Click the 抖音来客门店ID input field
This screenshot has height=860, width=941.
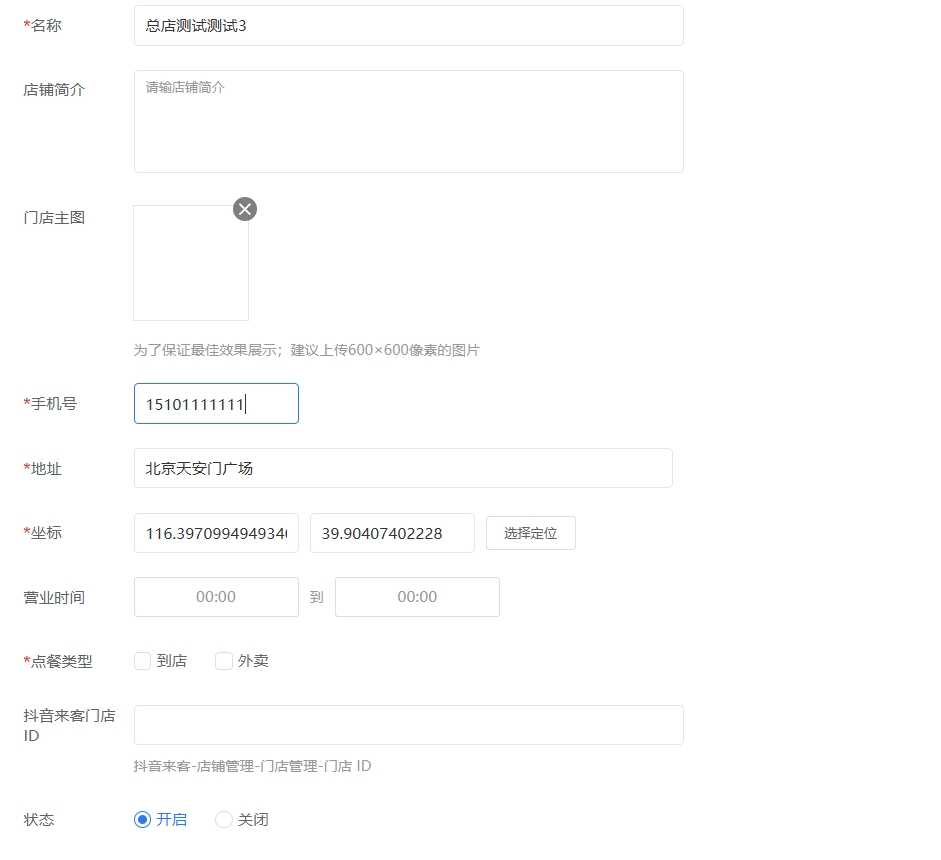tap(408, 724)
